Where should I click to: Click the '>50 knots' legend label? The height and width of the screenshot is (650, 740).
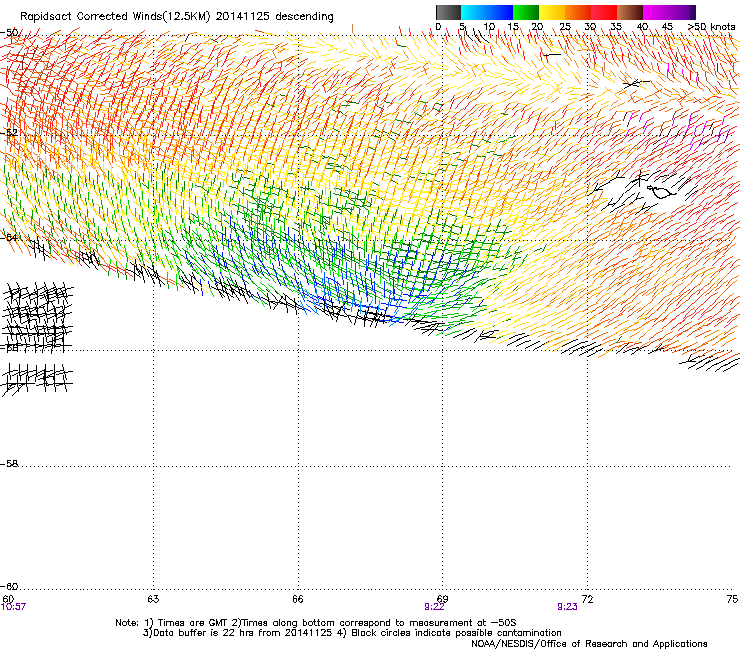click(711, 26)
